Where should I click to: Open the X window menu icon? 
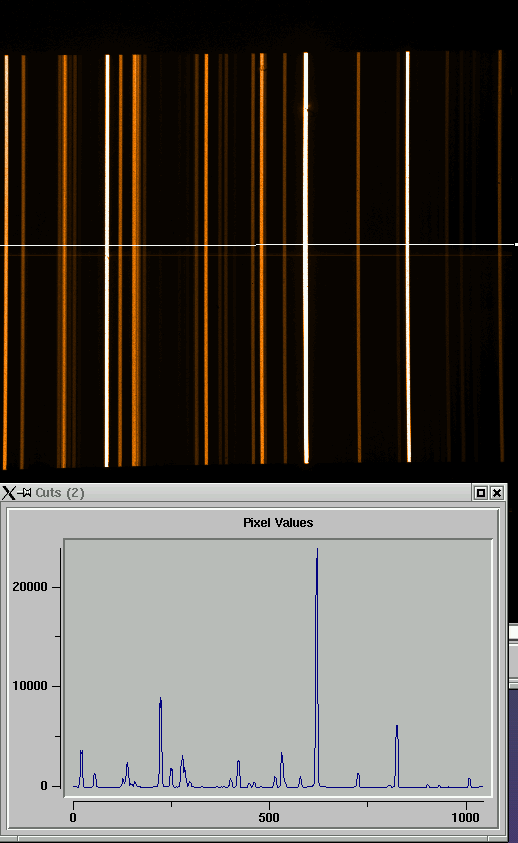[8, 492]
